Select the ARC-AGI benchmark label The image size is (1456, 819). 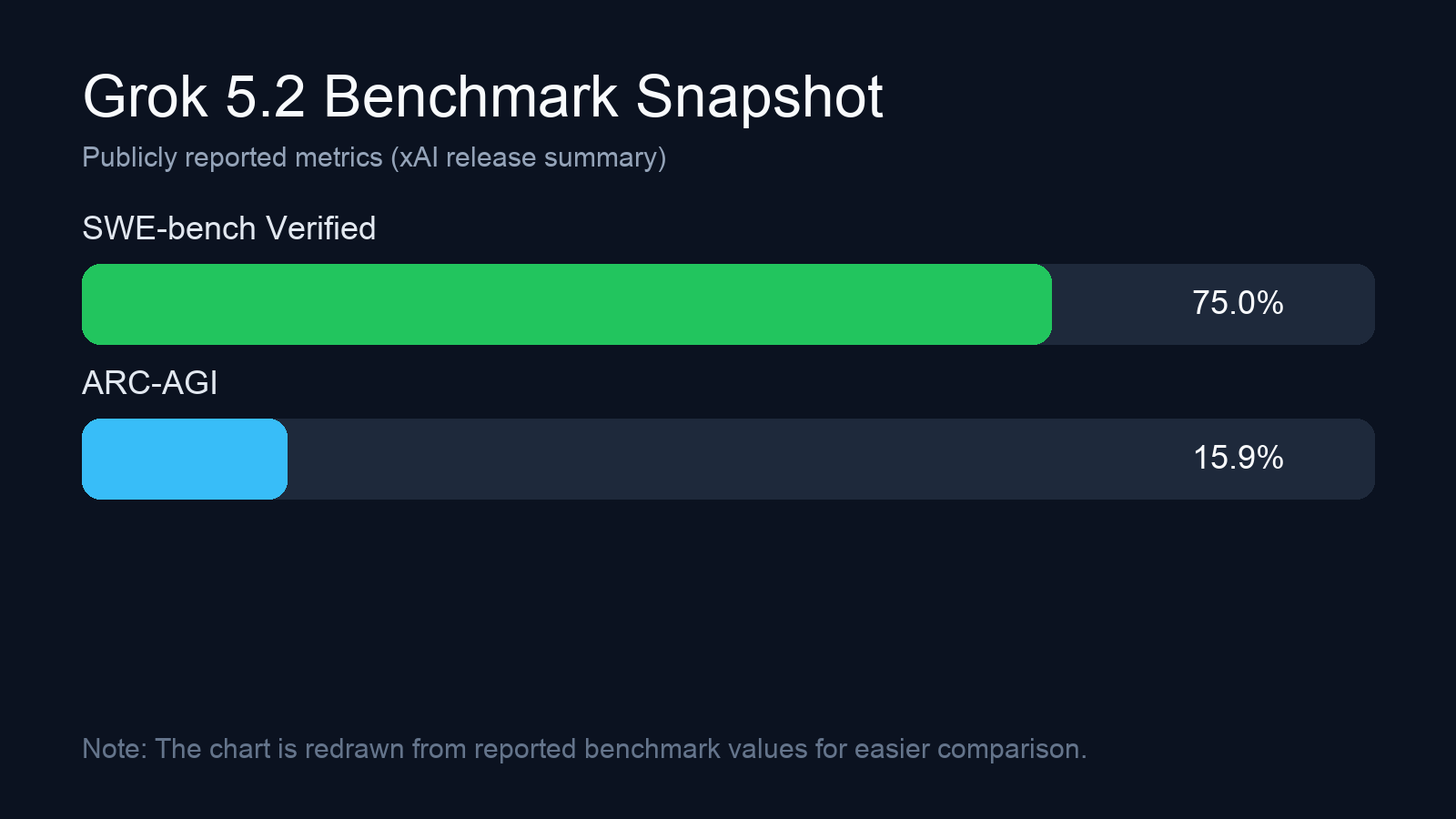coord(150,383)
